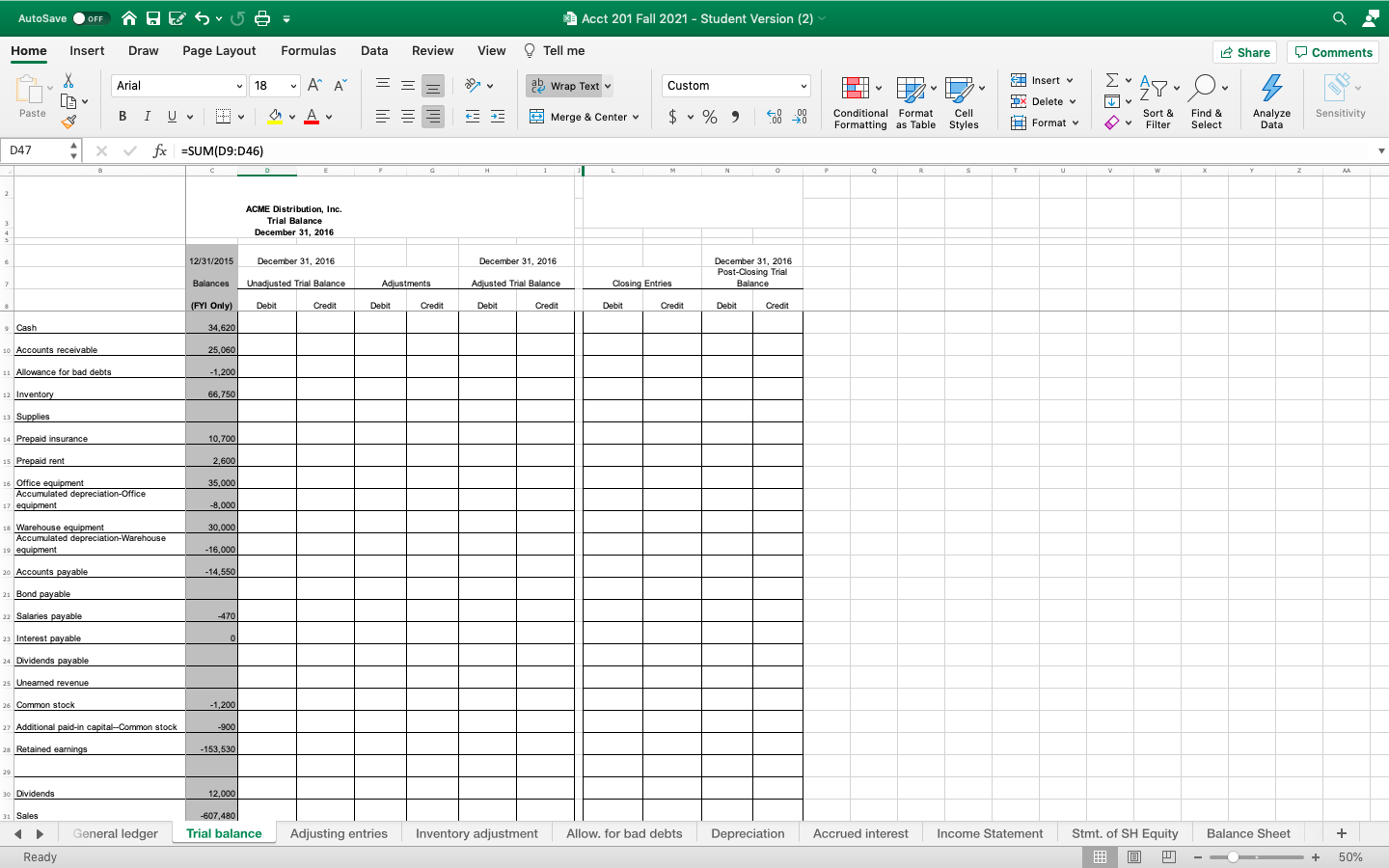This screenshot has width=1389, height=868.
Task: Add a new sheet with plus button
Action: coord(1341,833)
